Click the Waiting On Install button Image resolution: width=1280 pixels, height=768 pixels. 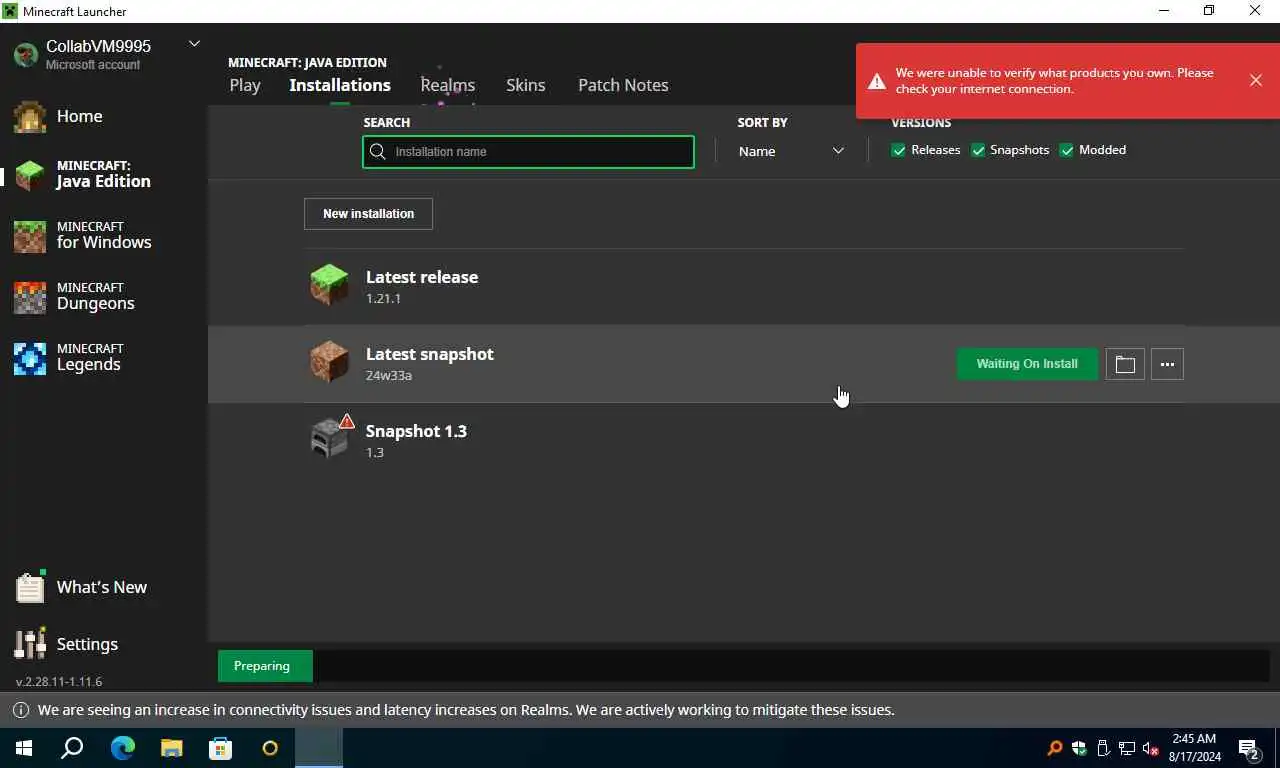click(1027, 364)
